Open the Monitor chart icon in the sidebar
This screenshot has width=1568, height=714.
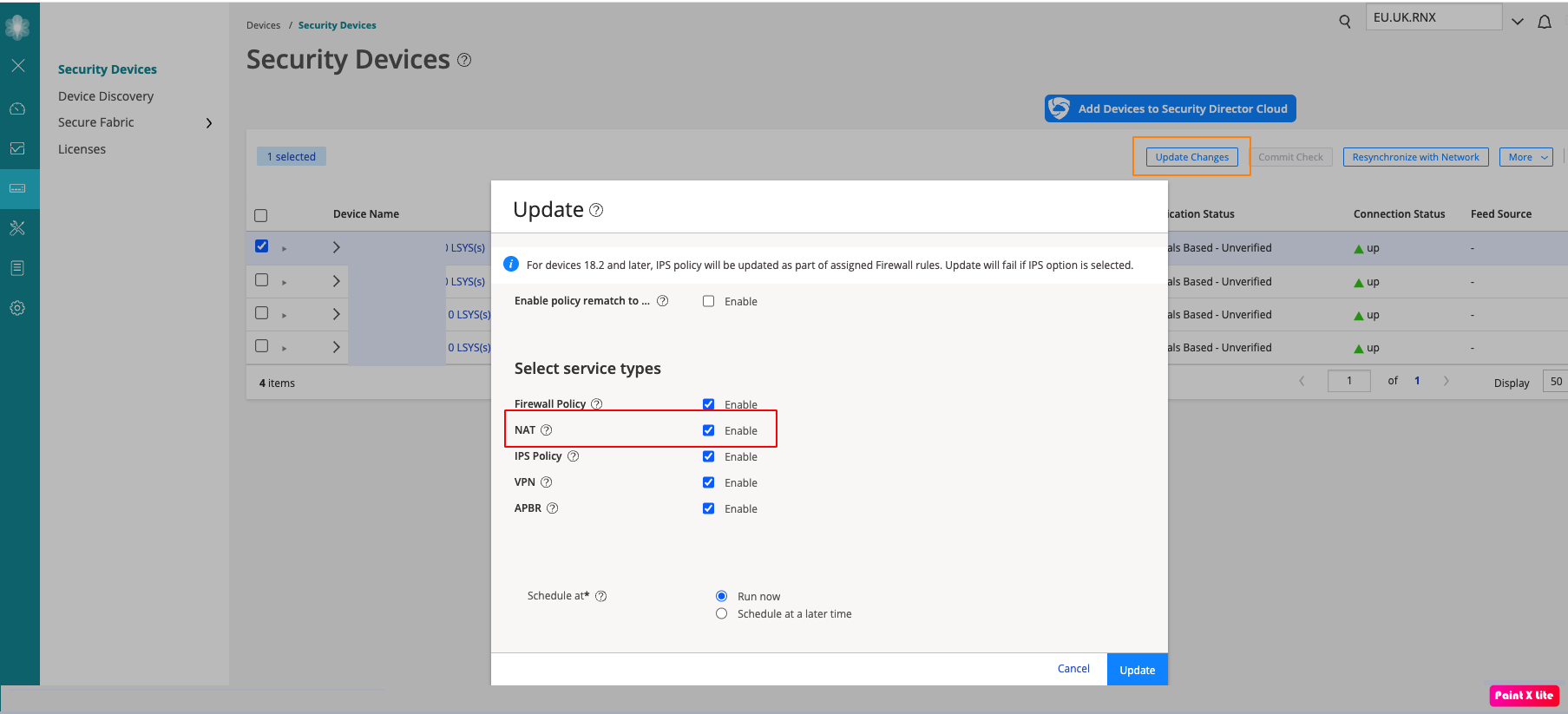tap(17, 148)
